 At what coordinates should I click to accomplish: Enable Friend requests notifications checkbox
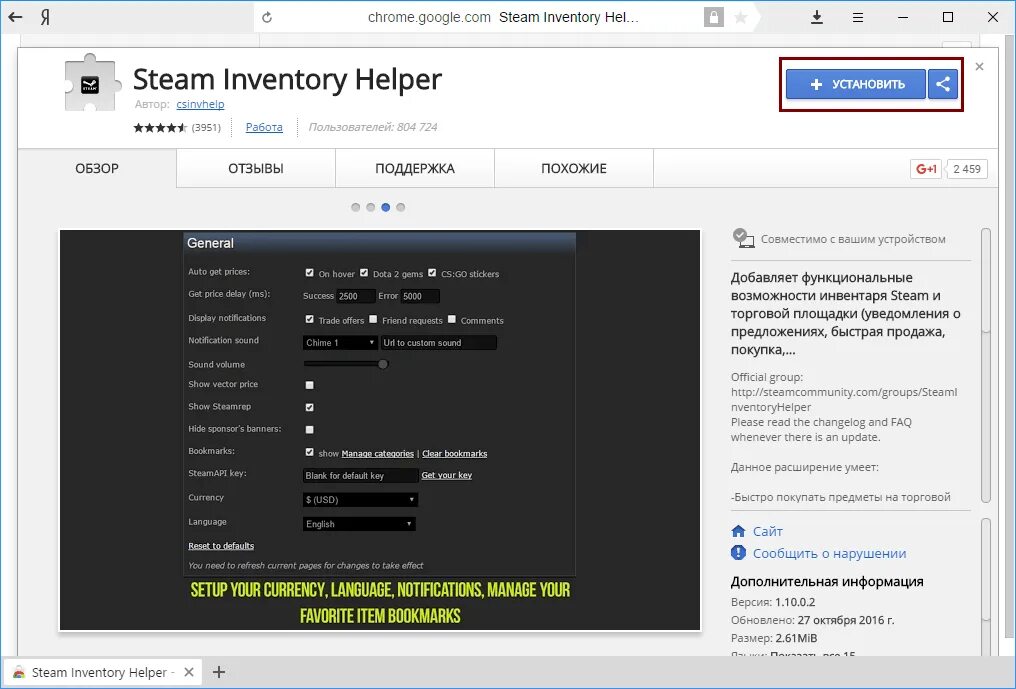pyautogui.click(x=373, y=320)
